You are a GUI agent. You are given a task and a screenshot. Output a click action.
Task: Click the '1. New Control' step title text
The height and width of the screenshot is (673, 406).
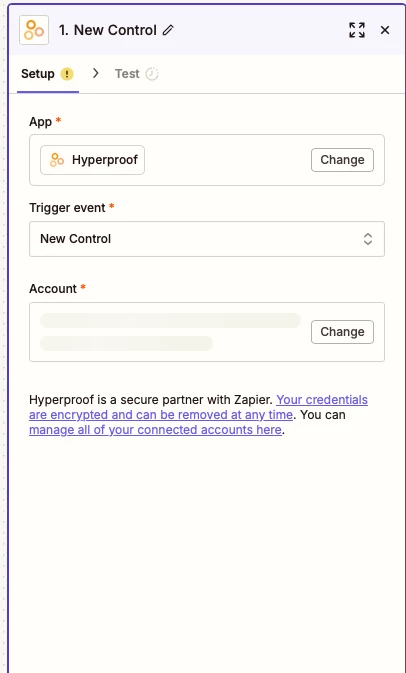pos(108,30)
